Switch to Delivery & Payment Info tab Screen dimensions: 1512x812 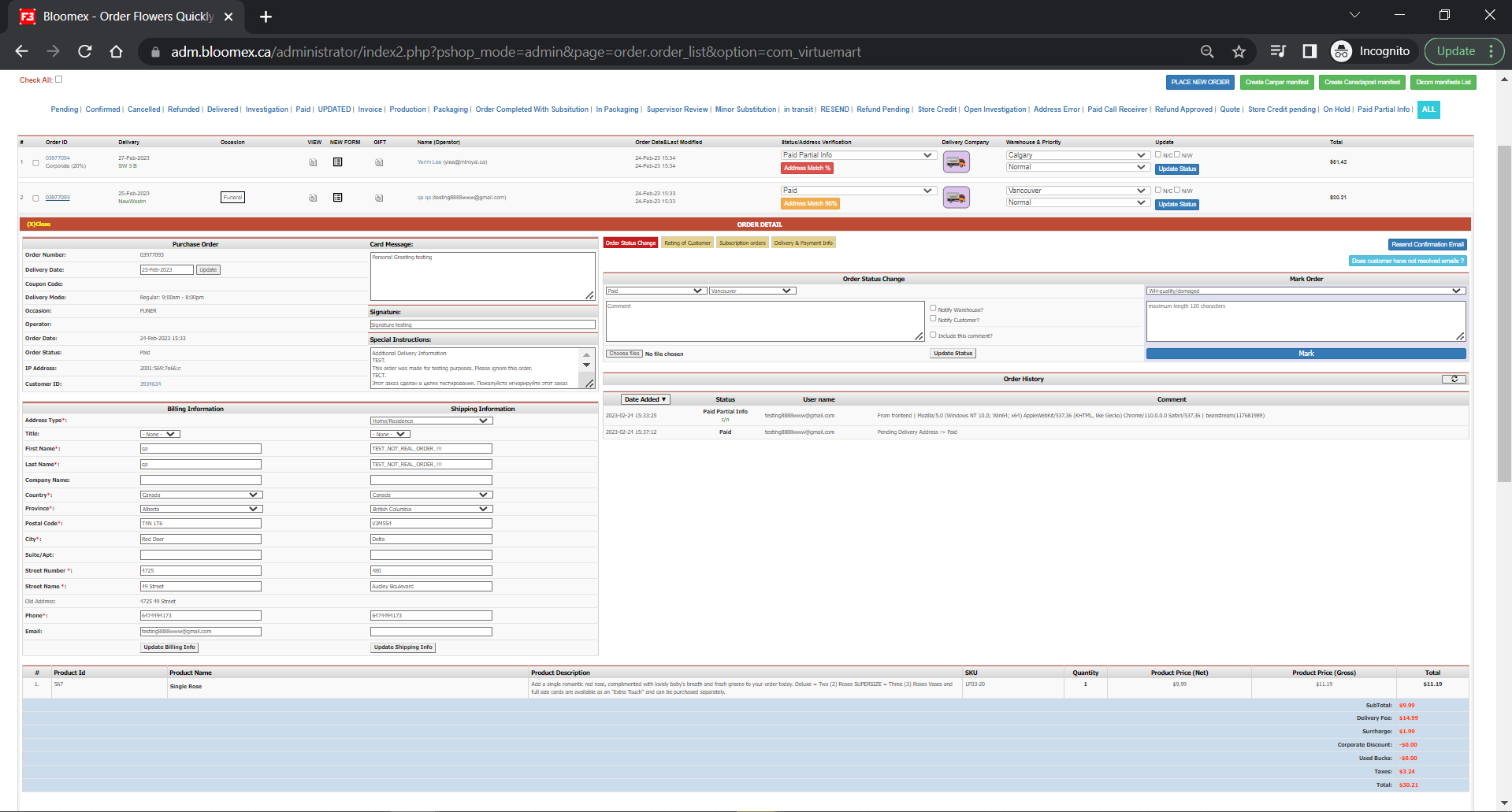pyautogui.click(x=803, y=243)
